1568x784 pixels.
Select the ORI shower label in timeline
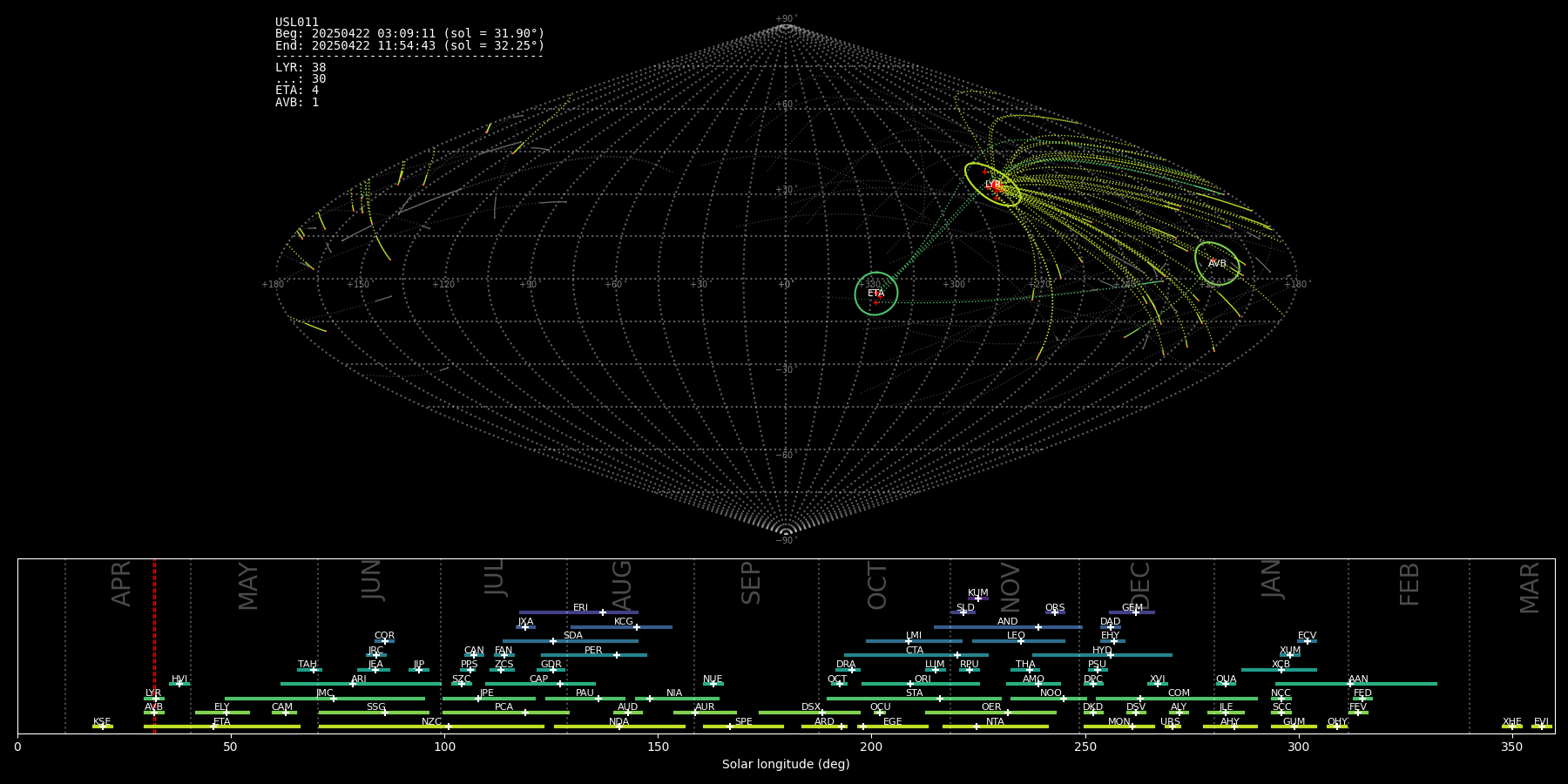(923, 679)
